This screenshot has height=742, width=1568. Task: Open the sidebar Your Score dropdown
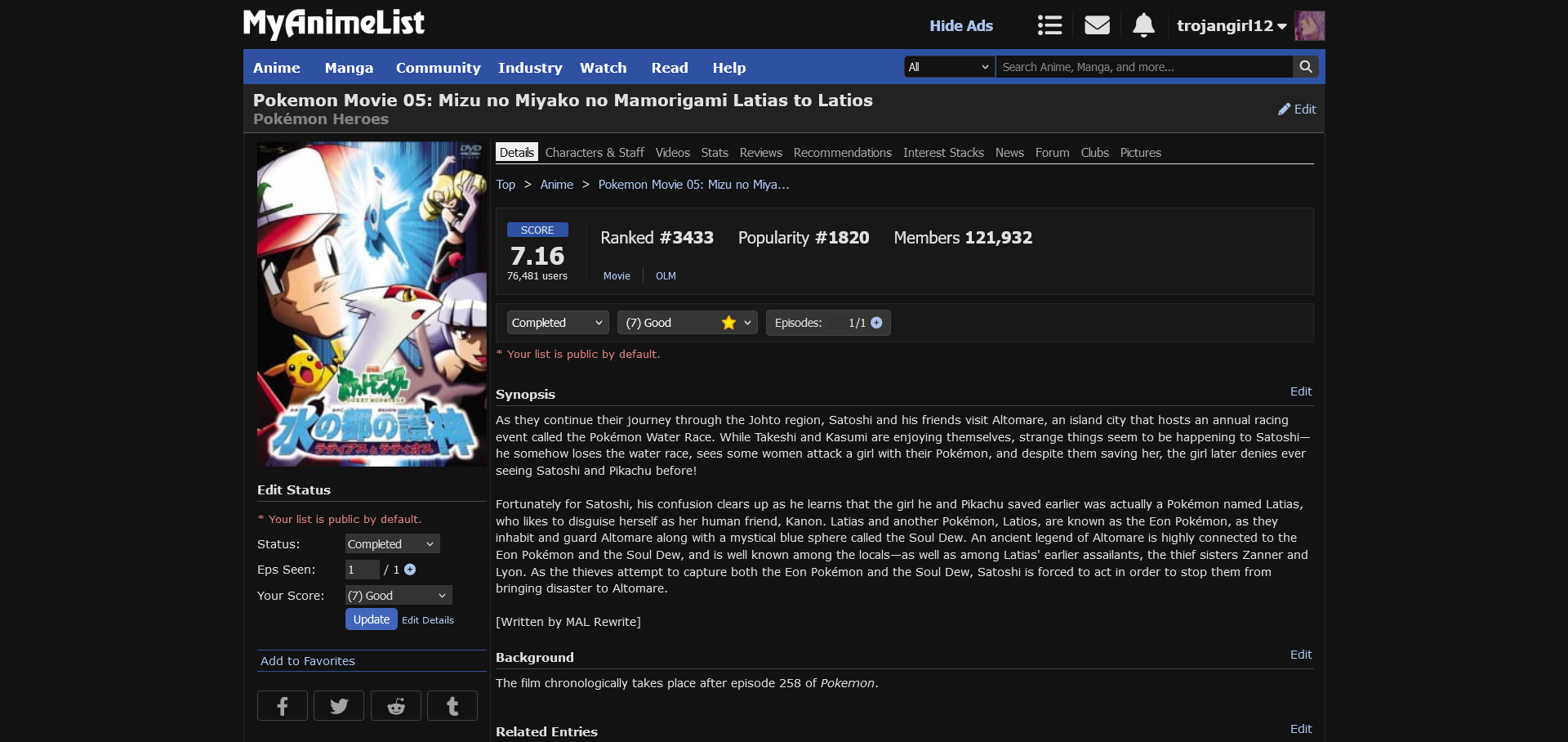(x=399, y=596)
